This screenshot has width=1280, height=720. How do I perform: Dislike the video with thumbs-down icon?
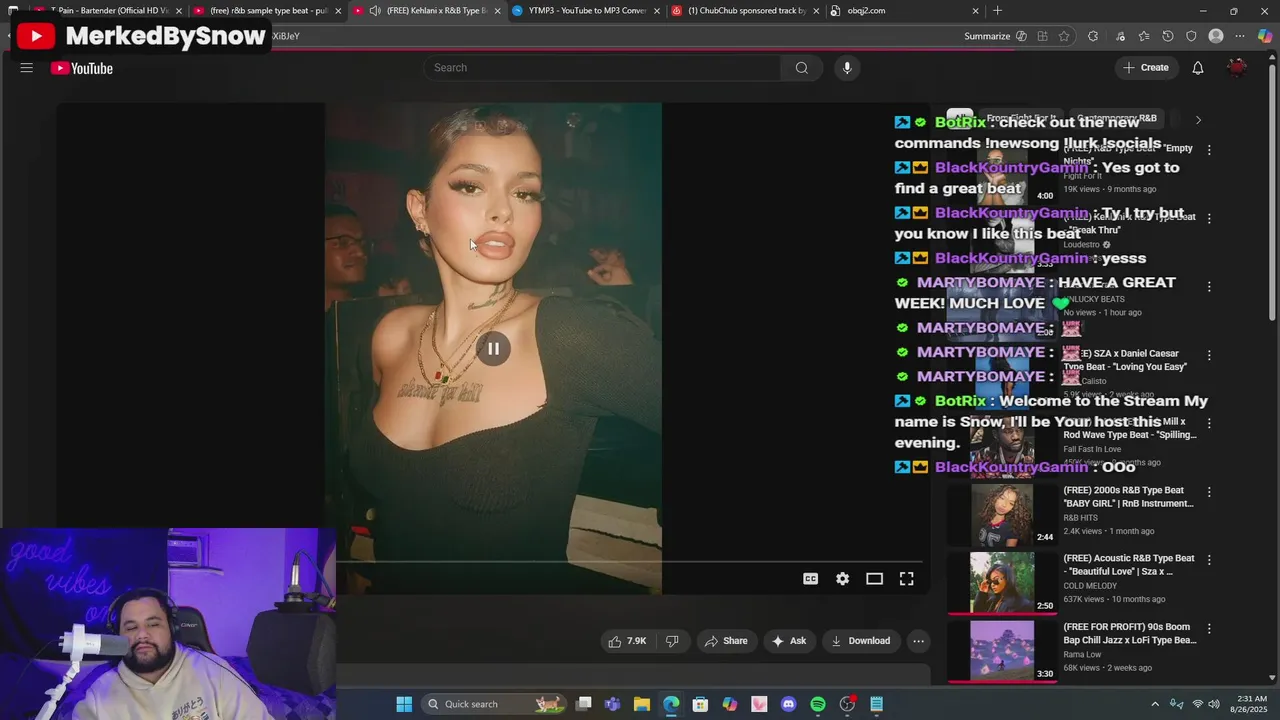click(672, 641)
